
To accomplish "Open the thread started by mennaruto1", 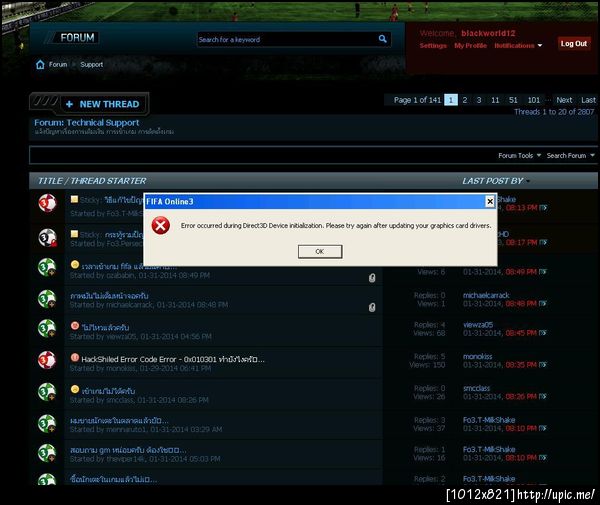I will pyautogui.click(x=119, y=420).
